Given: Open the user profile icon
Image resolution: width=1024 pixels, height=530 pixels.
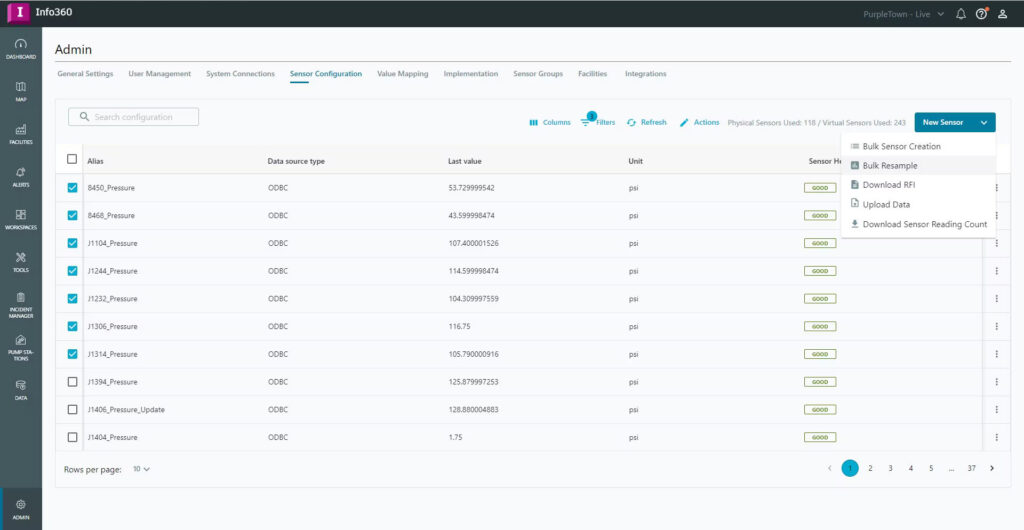Looking at the screenshot, I should [1002, 14].
